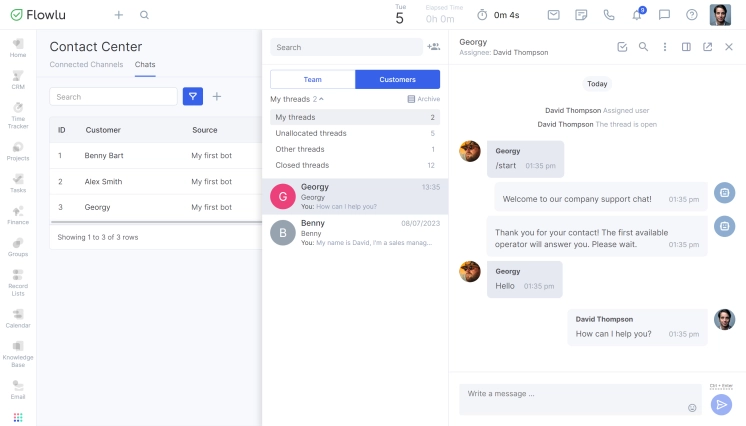The image size is (746, 426).
Task: Open the user profile avatar menu
Action: 720,15
